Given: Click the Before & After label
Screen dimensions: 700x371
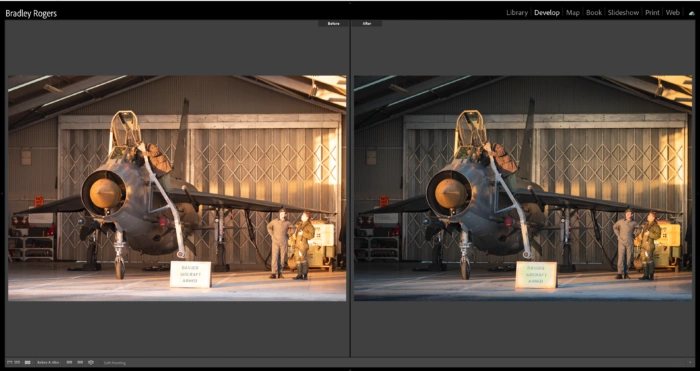Looking at the screenshot, I should [48, 363].
